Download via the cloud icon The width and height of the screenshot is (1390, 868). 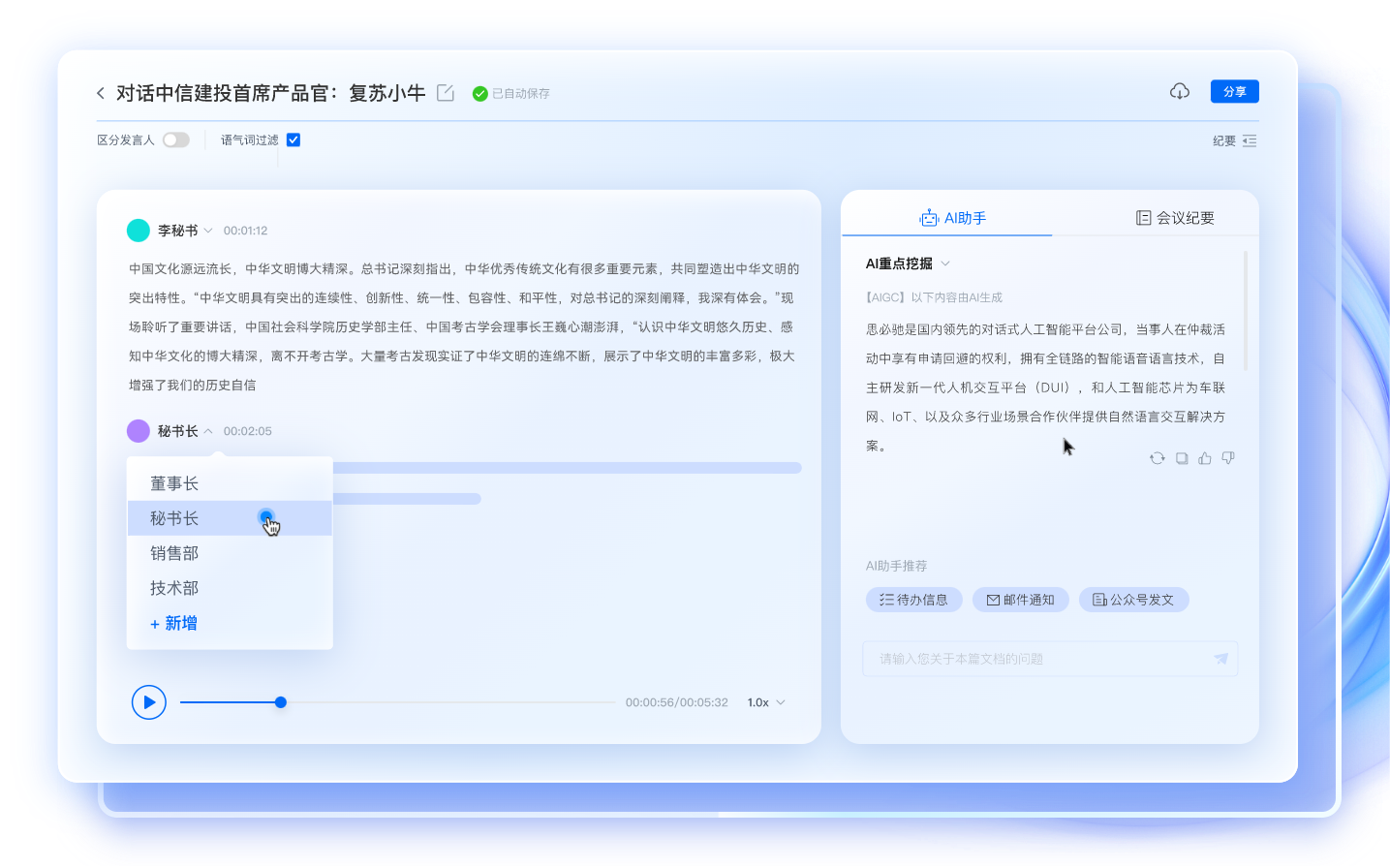point(1179,91)
